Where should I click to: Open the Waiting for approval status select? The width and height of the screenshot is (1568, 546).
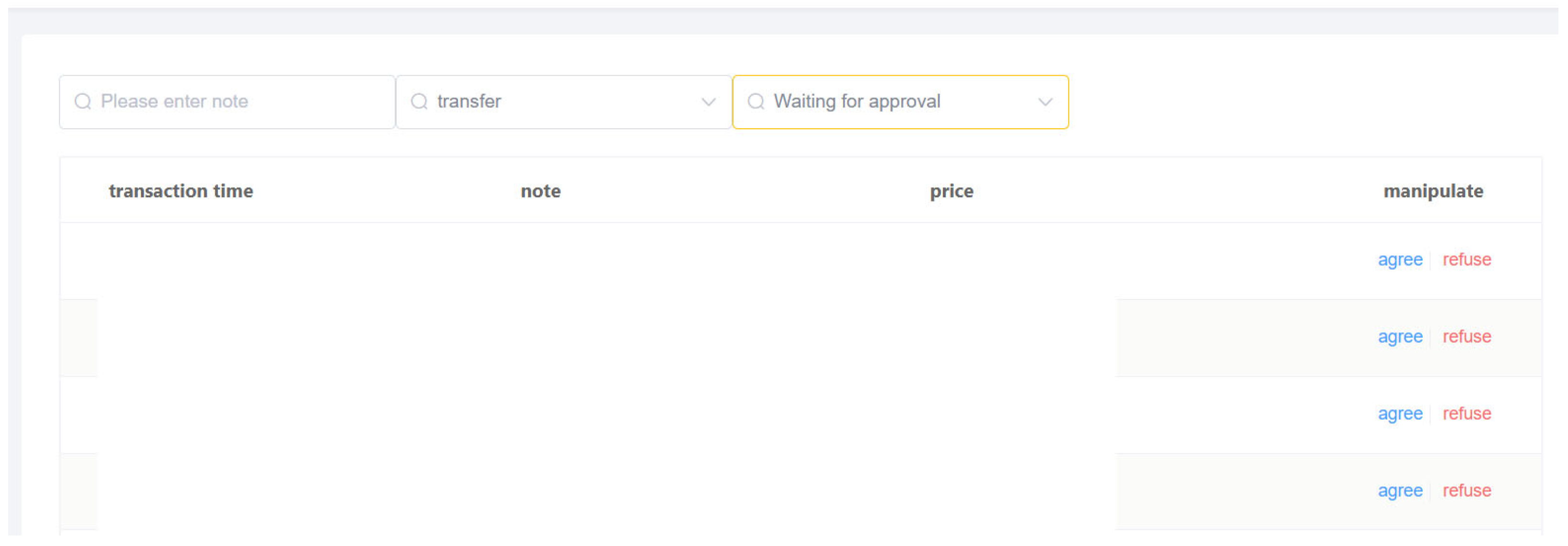click(900, 102)
